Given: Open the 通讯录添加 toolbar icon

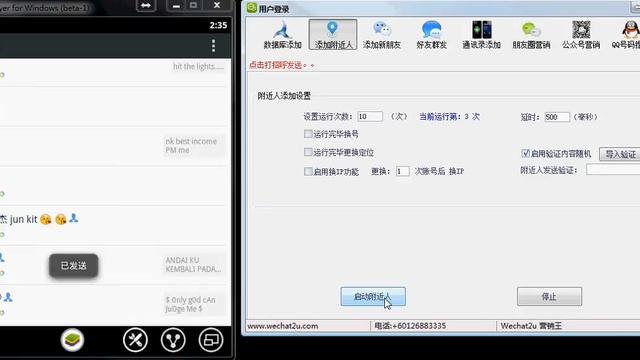Looking at the screenshot, I should coord(482,35).
